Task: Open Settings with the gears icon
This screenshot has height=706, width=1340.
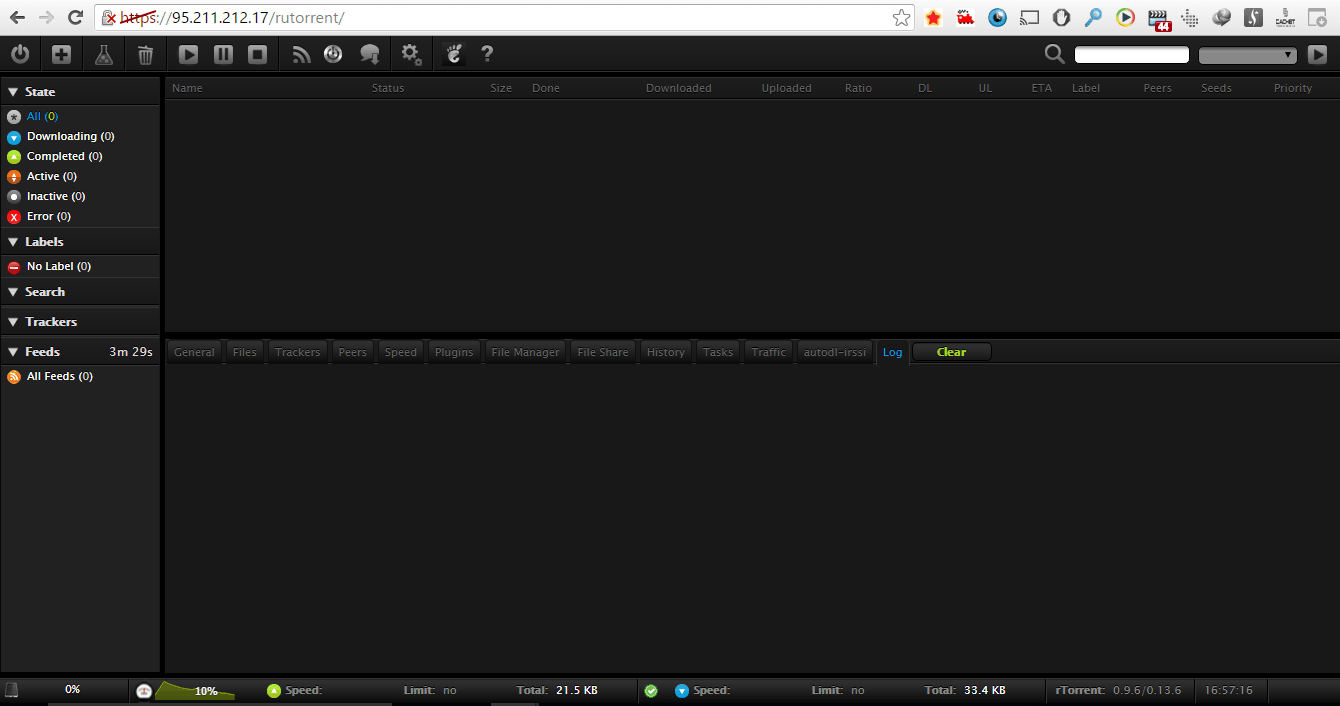Action: click(x=411, y=55)
